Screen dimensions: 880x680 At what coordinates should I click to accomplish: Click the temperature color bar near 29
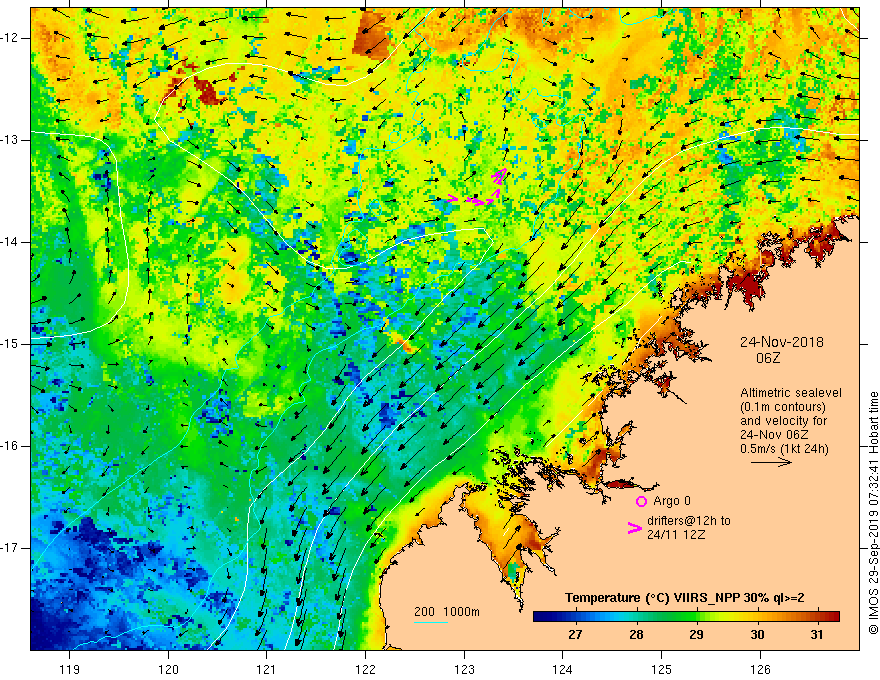click(x=696, y=617)
